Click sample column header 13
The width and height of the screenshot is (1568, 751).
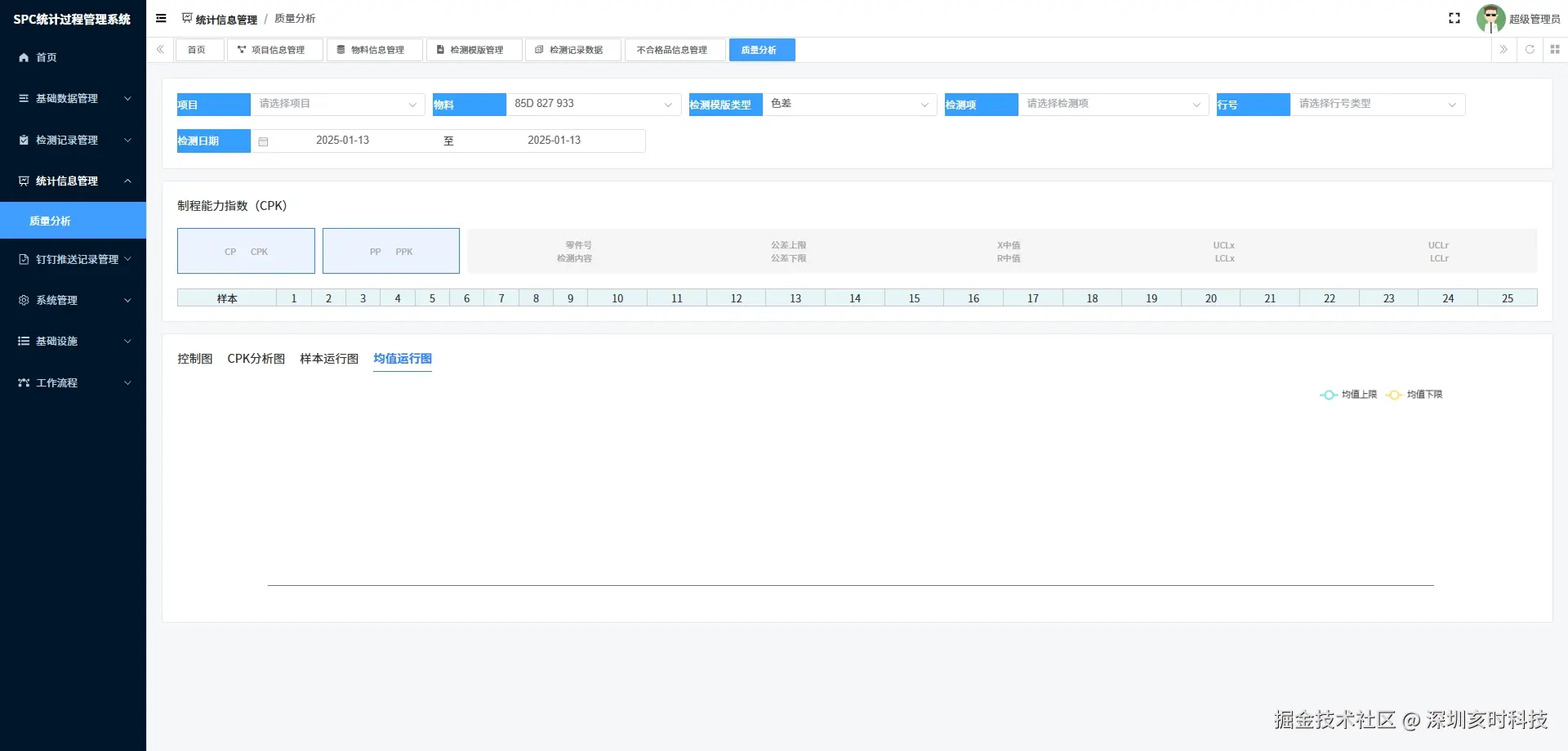pos(795,298)
